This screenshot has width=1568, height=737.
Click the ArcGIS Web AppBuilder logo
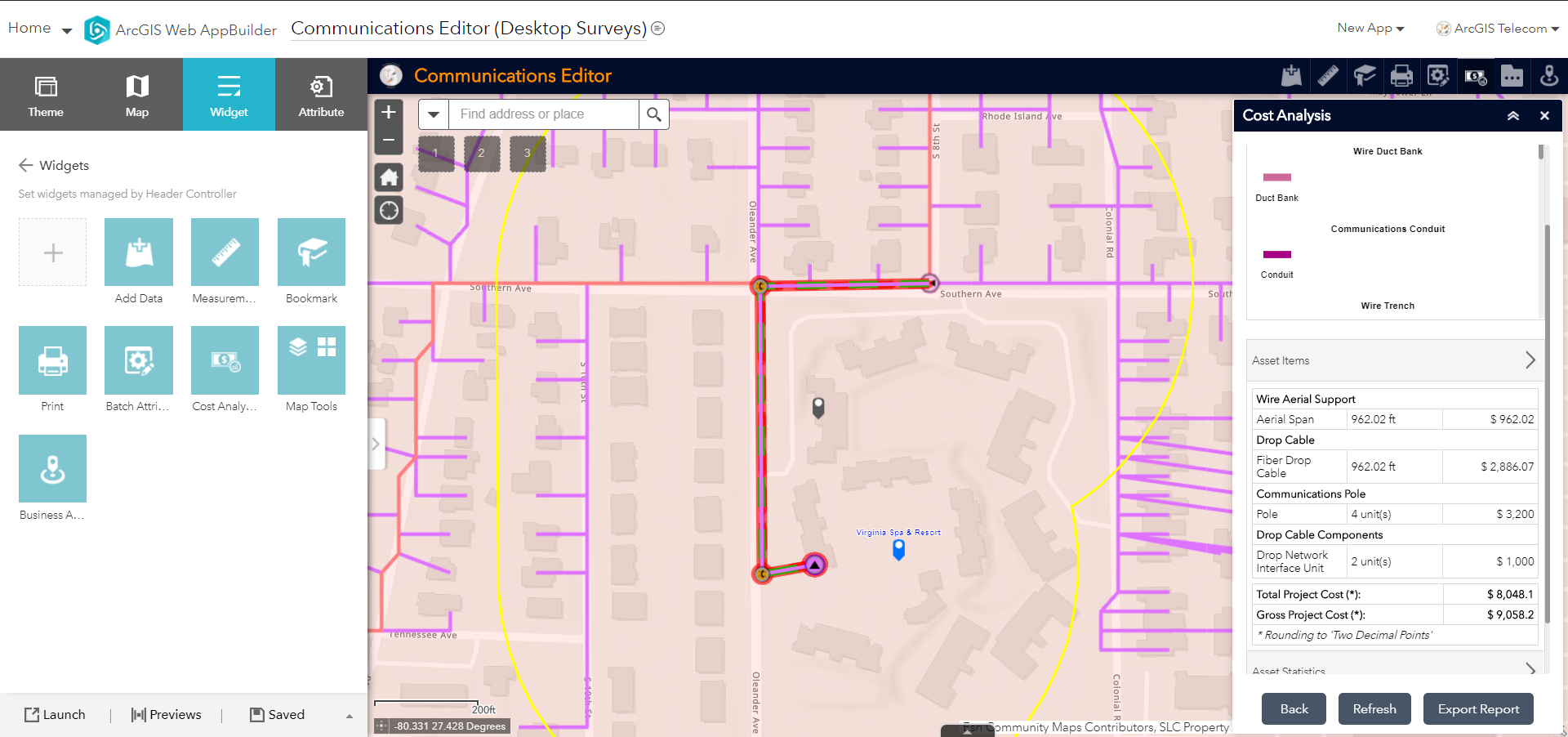point(97,29)
